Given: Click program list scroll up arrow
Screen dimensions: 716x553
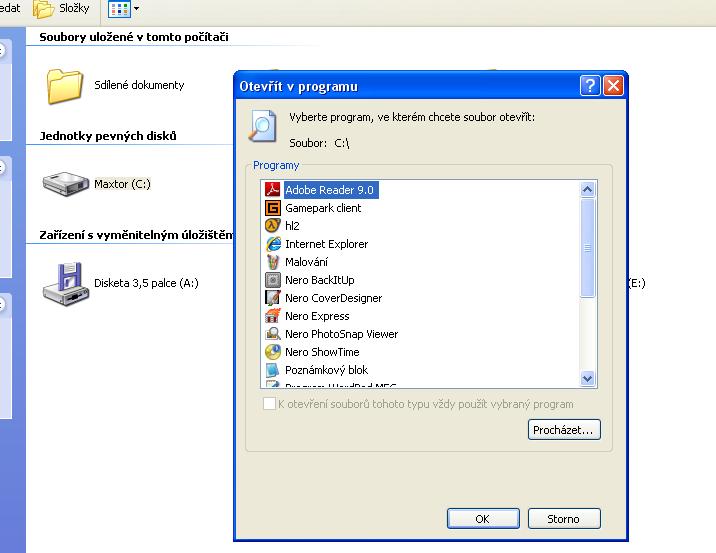Looking at the screenshot, I should click(x=587, y=189).
